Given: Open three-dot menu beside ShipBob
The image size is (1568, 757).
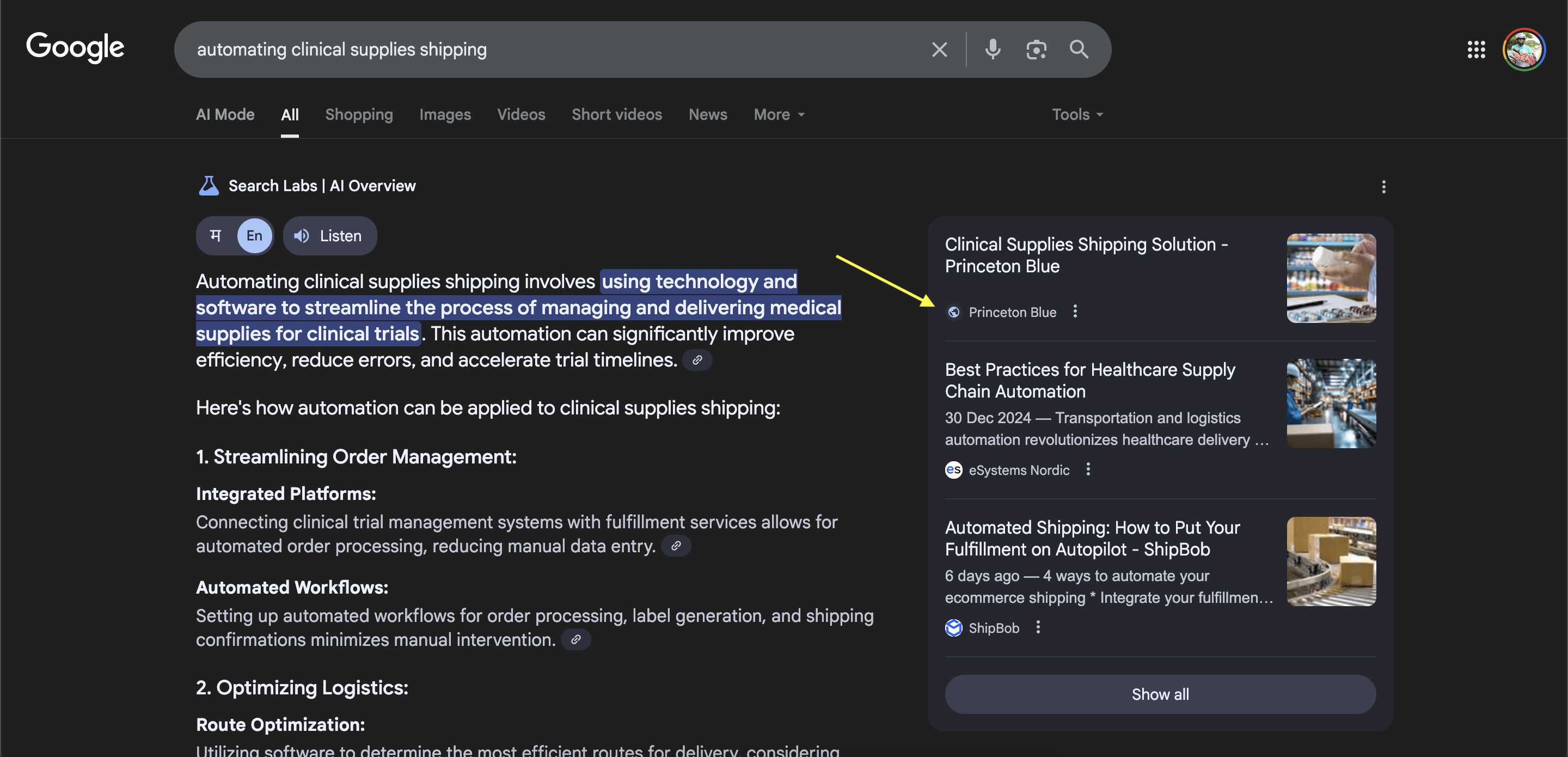Looking at the screenshot, I should click(x=1038, y=627).
